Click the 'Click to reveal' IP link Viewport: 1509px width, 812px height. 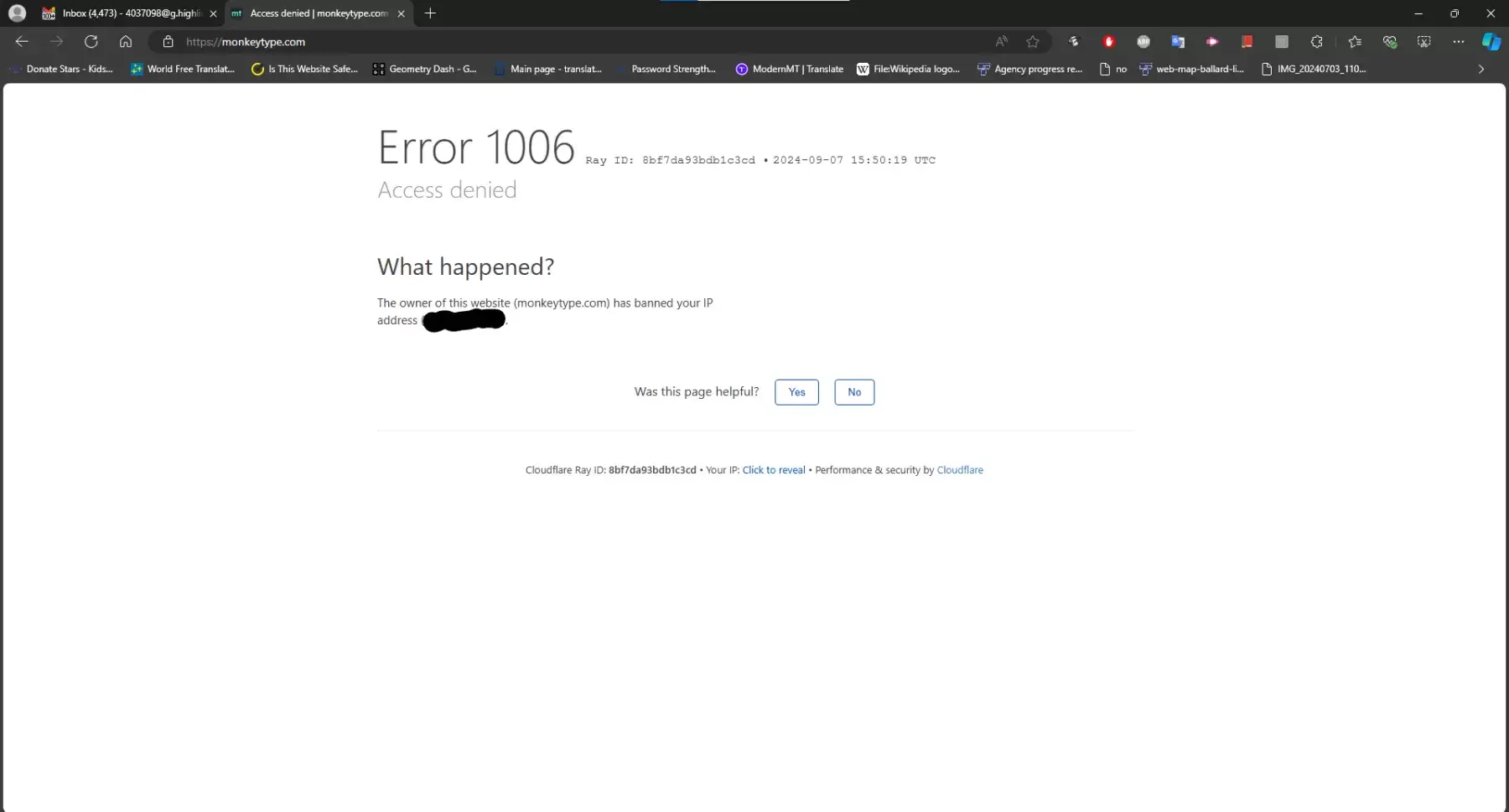coord(773,470)
